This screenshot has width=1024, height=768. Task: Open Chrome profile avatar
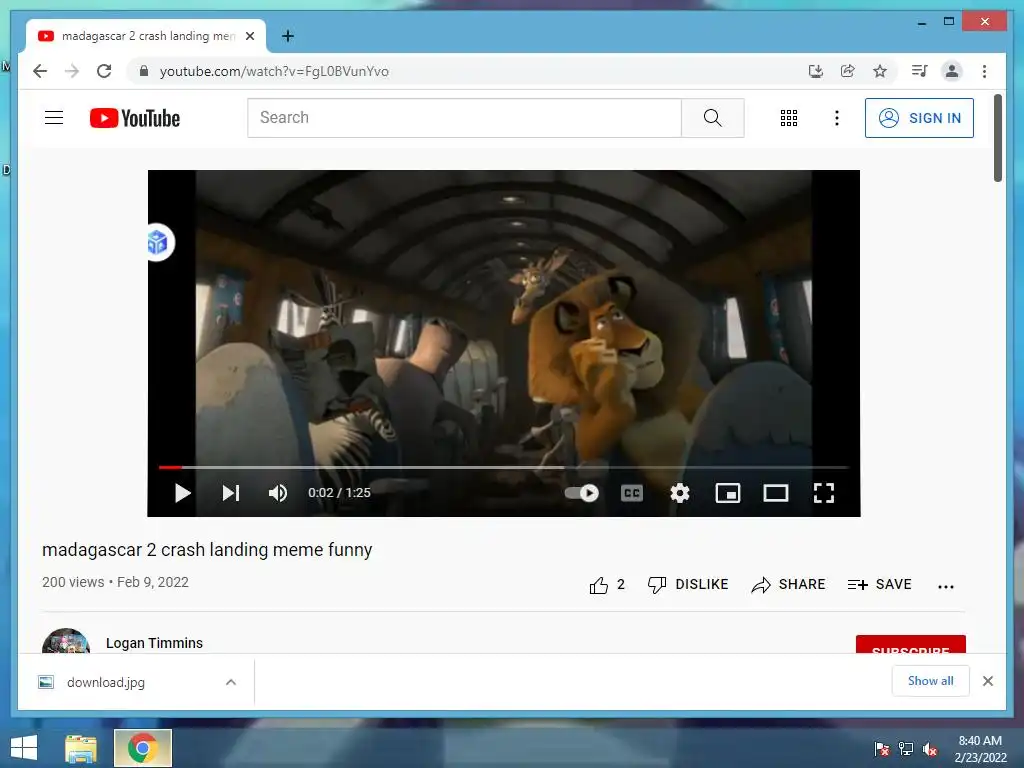(x=952, y=71)
